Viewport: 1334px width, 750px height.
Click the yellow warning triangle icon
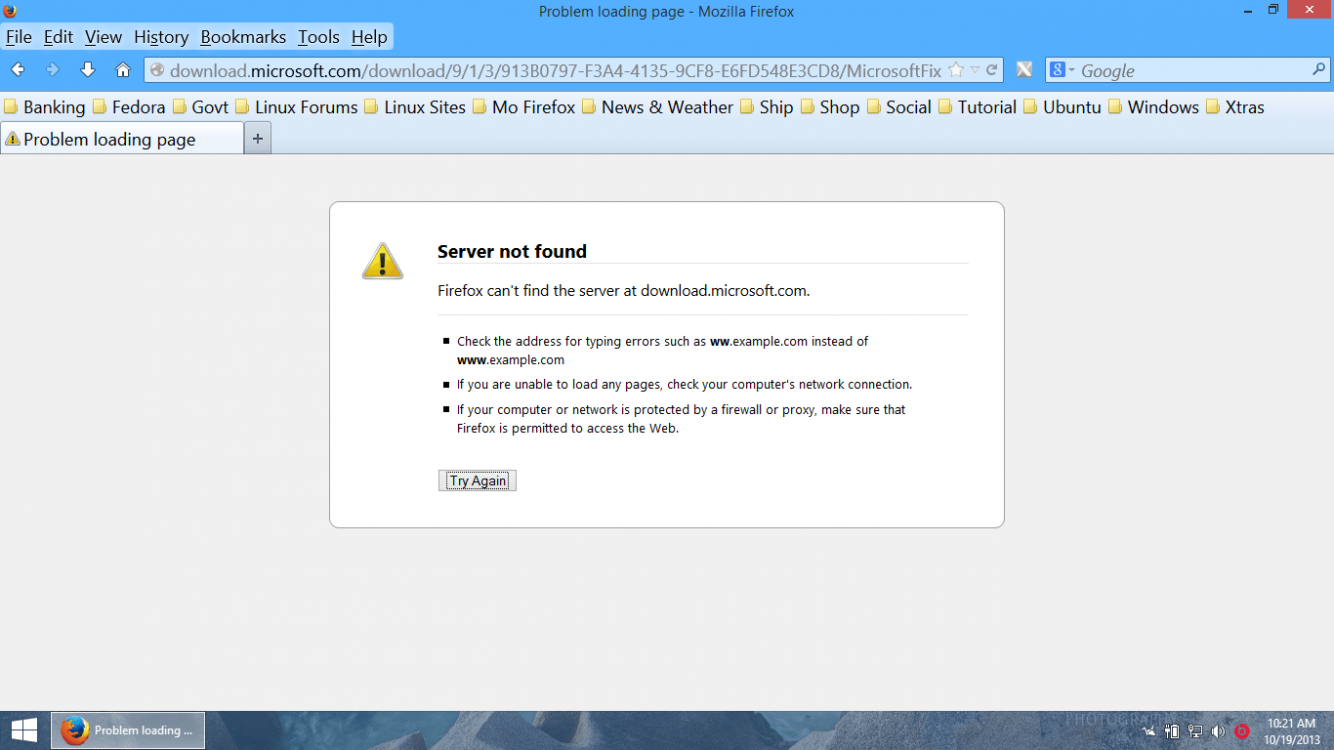click(382, 261)
